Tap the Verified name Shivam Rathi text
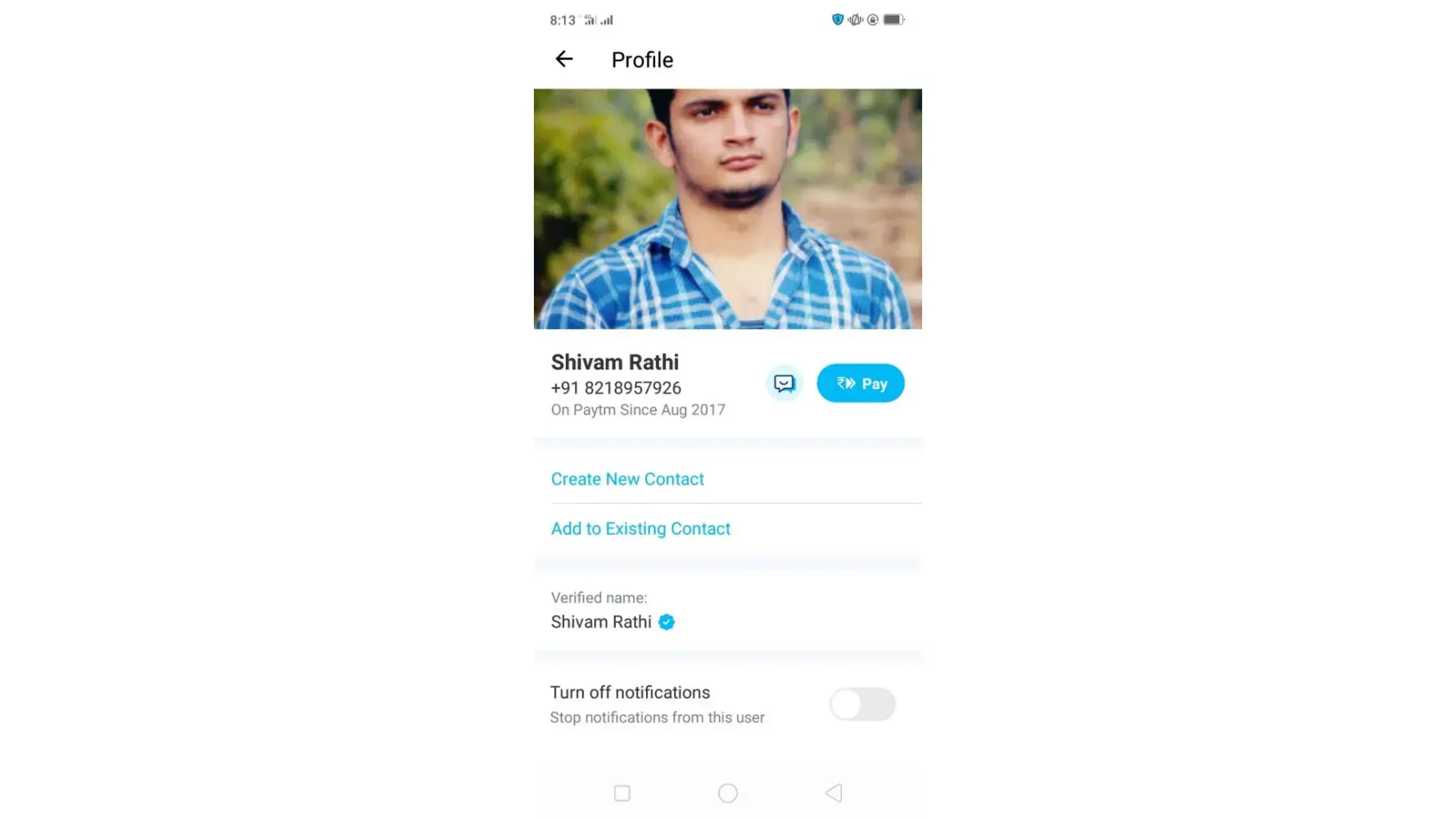This screenshot has height=819, width=1456. (601, 622)
